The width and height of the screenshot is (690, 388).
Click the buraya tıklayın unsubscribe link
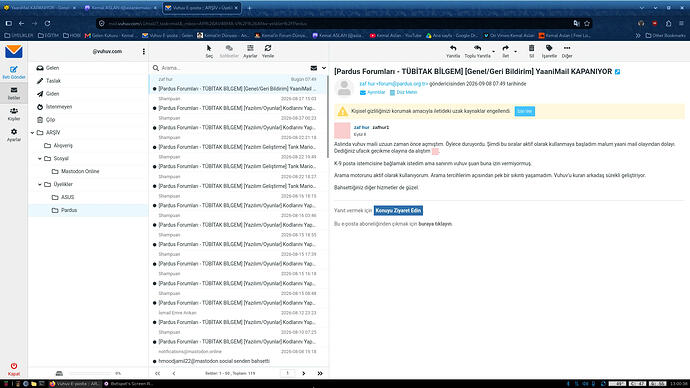(435, 224)
